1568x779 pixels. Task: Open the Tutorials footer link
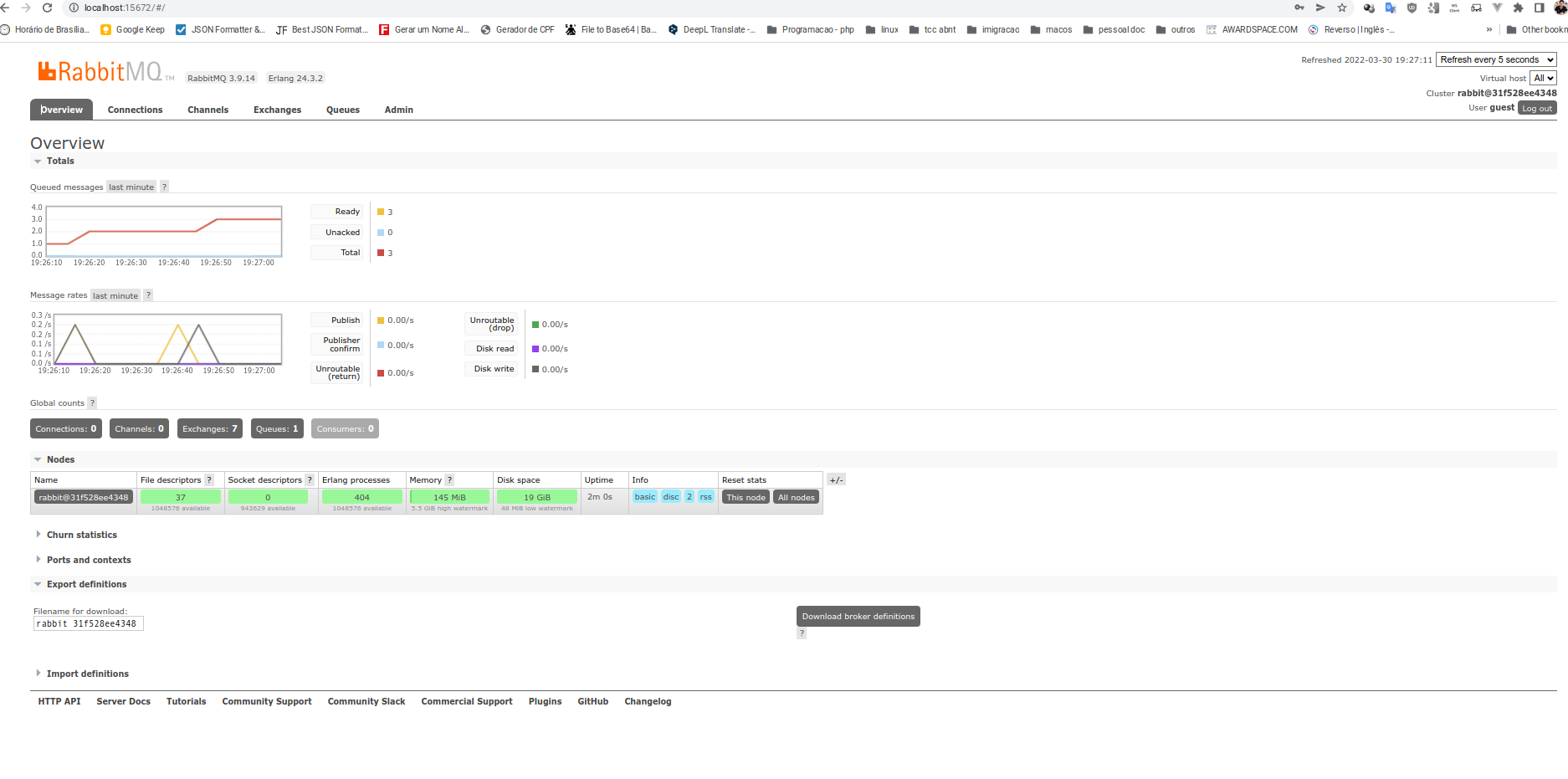[186, 701]
